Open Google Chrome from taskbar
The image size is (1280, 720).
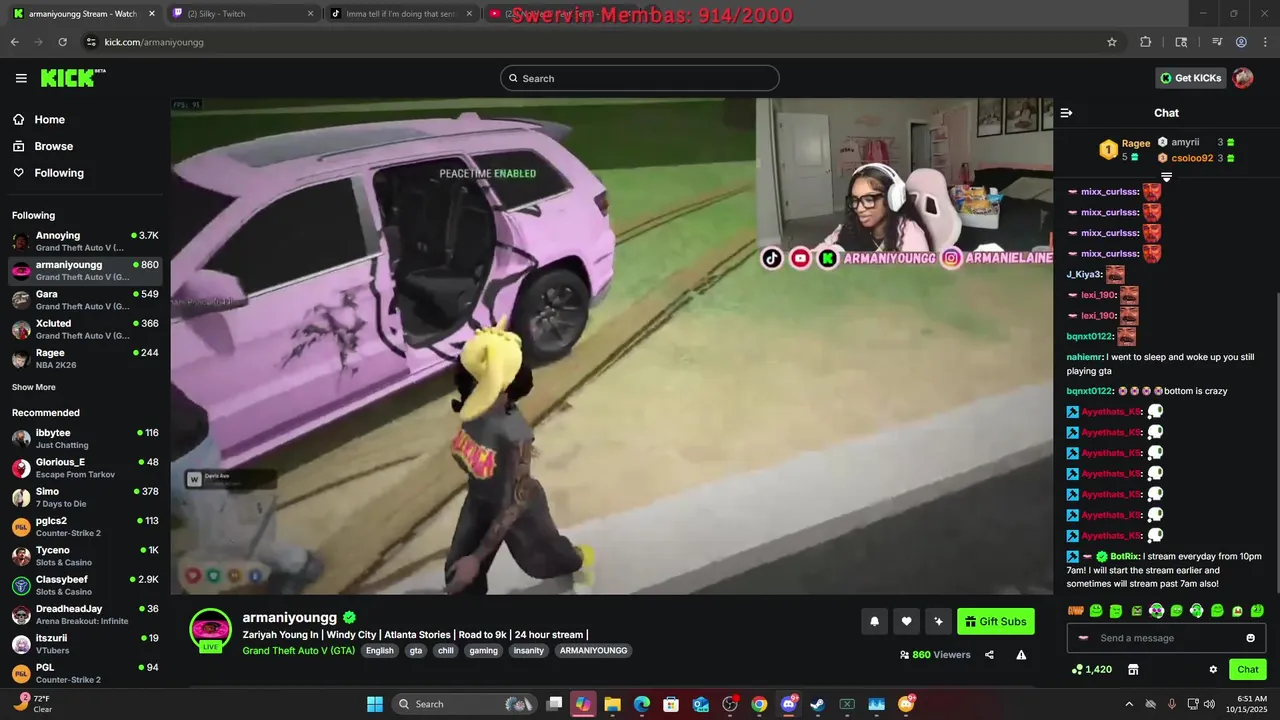(x=759, y=704)
